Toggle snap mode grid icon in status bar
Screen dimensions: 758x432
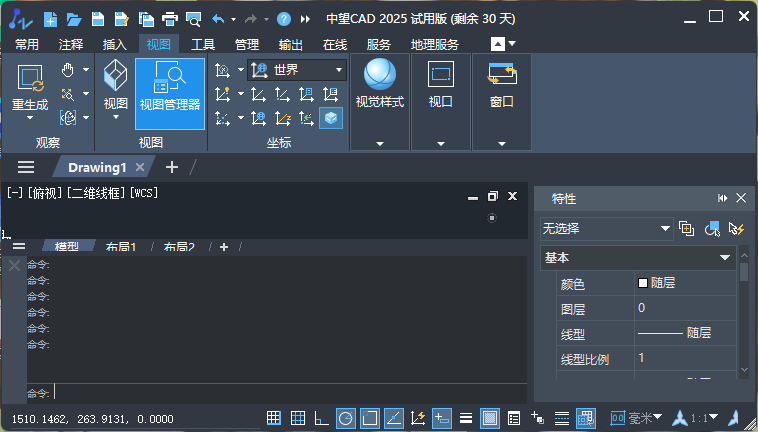[x=274, y=418]
